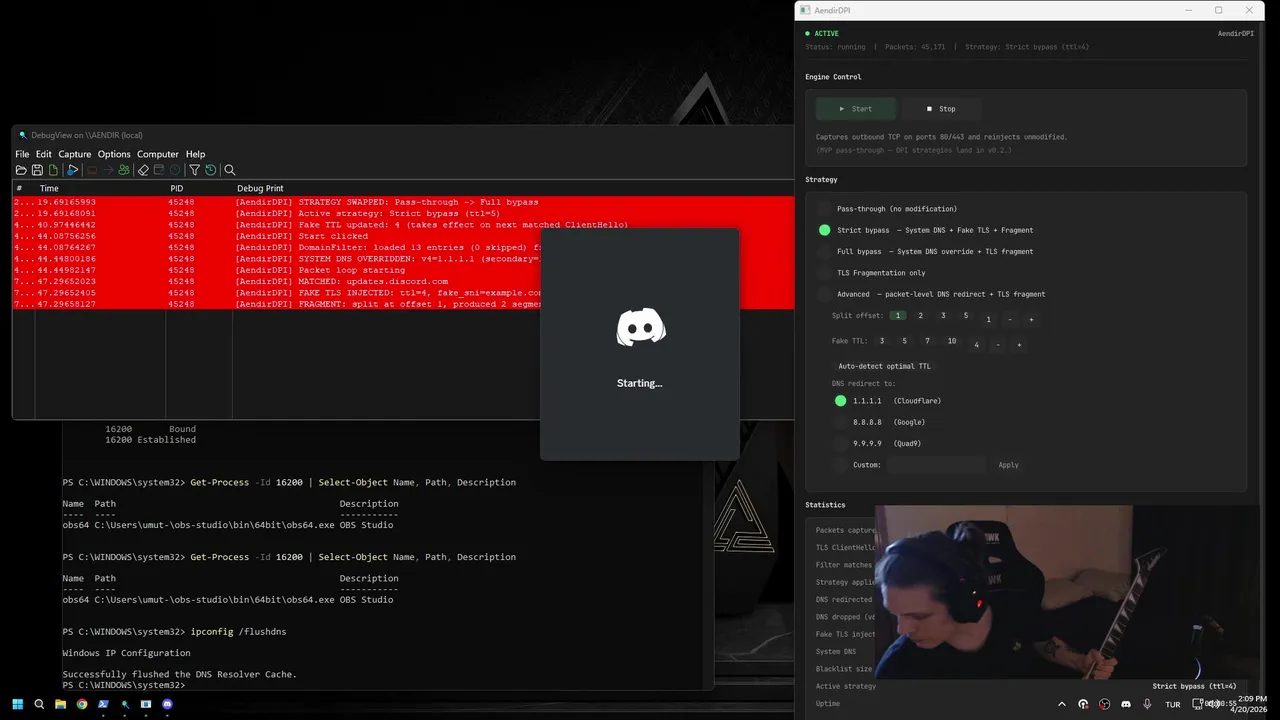Click the dimmed clock Time Format icon

click(175, 170)
